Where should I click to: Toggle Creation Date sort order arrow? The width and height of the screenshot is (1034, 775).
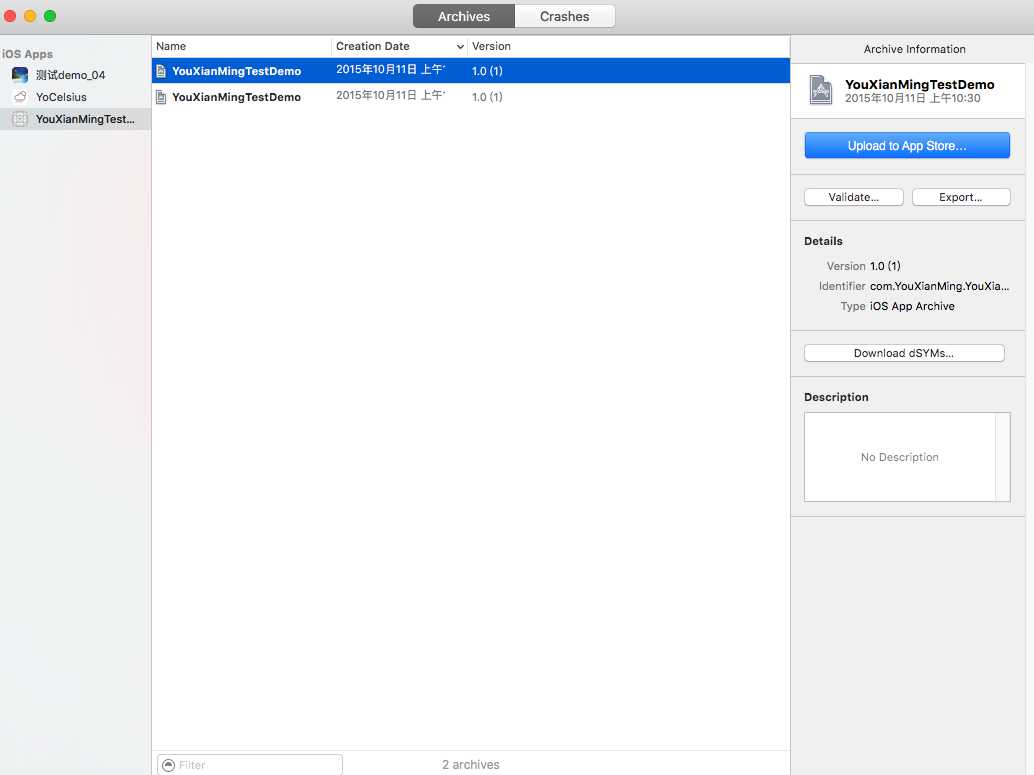(460, 47)
